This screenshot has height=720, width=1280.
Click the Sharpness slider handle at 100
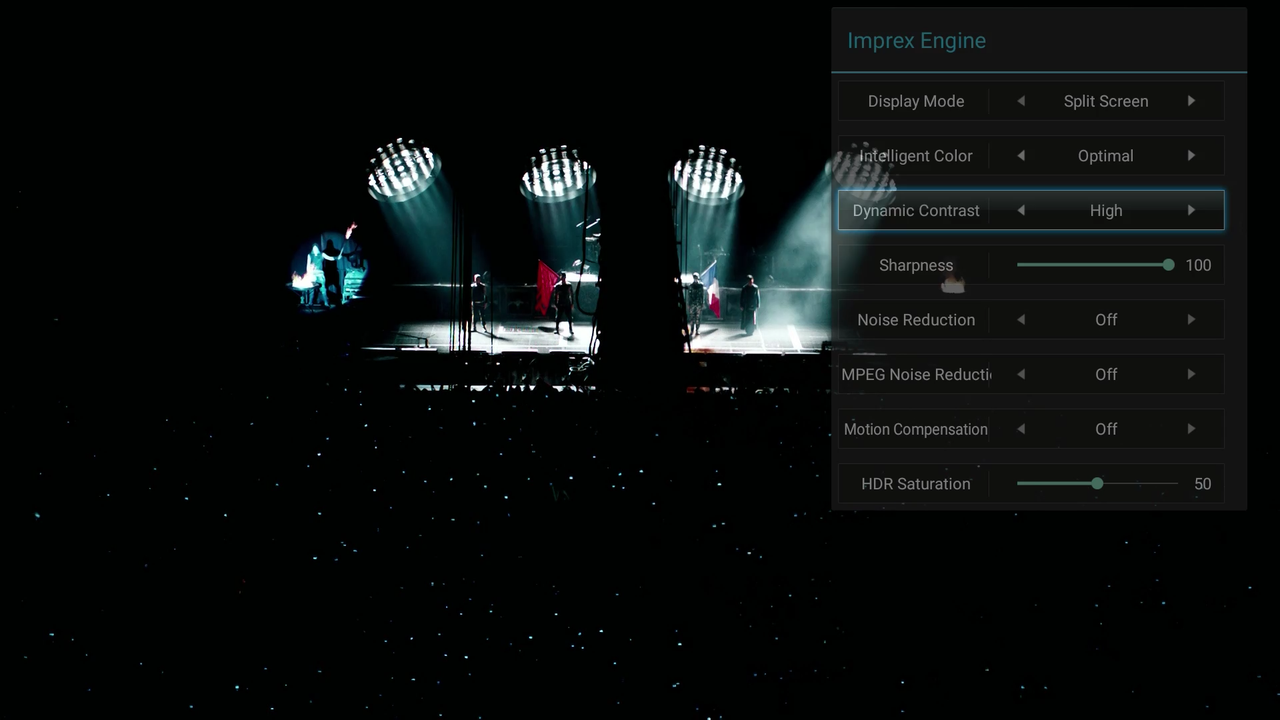point(1167,265)
